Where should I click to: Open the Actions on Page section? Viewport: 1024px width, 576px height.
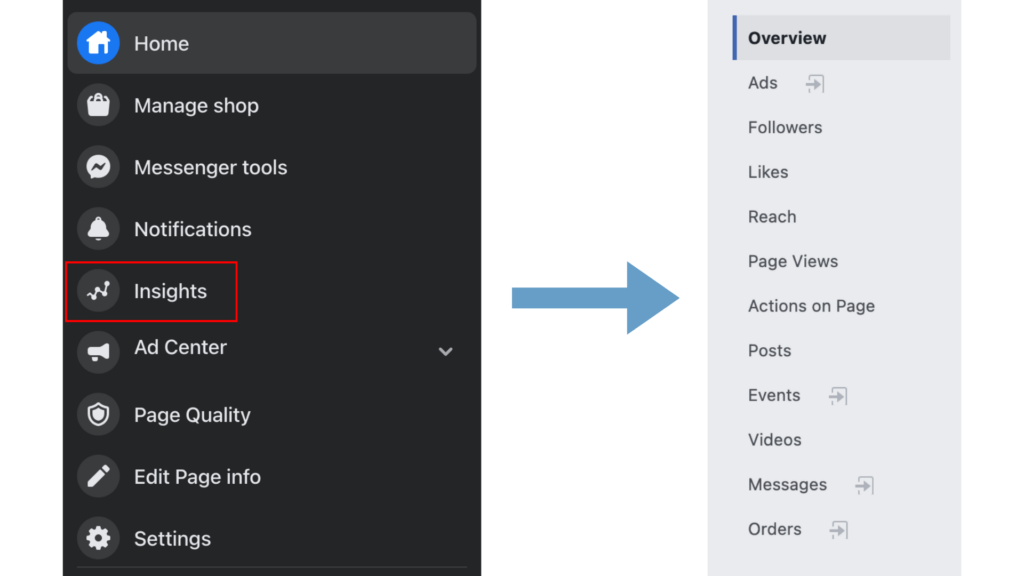click(x=811, y=306)
